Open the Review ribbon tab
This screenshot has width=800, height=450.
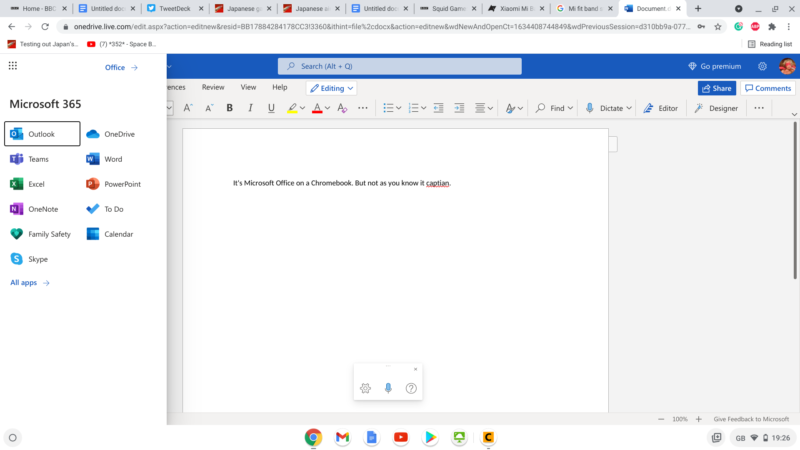(213, 87)
